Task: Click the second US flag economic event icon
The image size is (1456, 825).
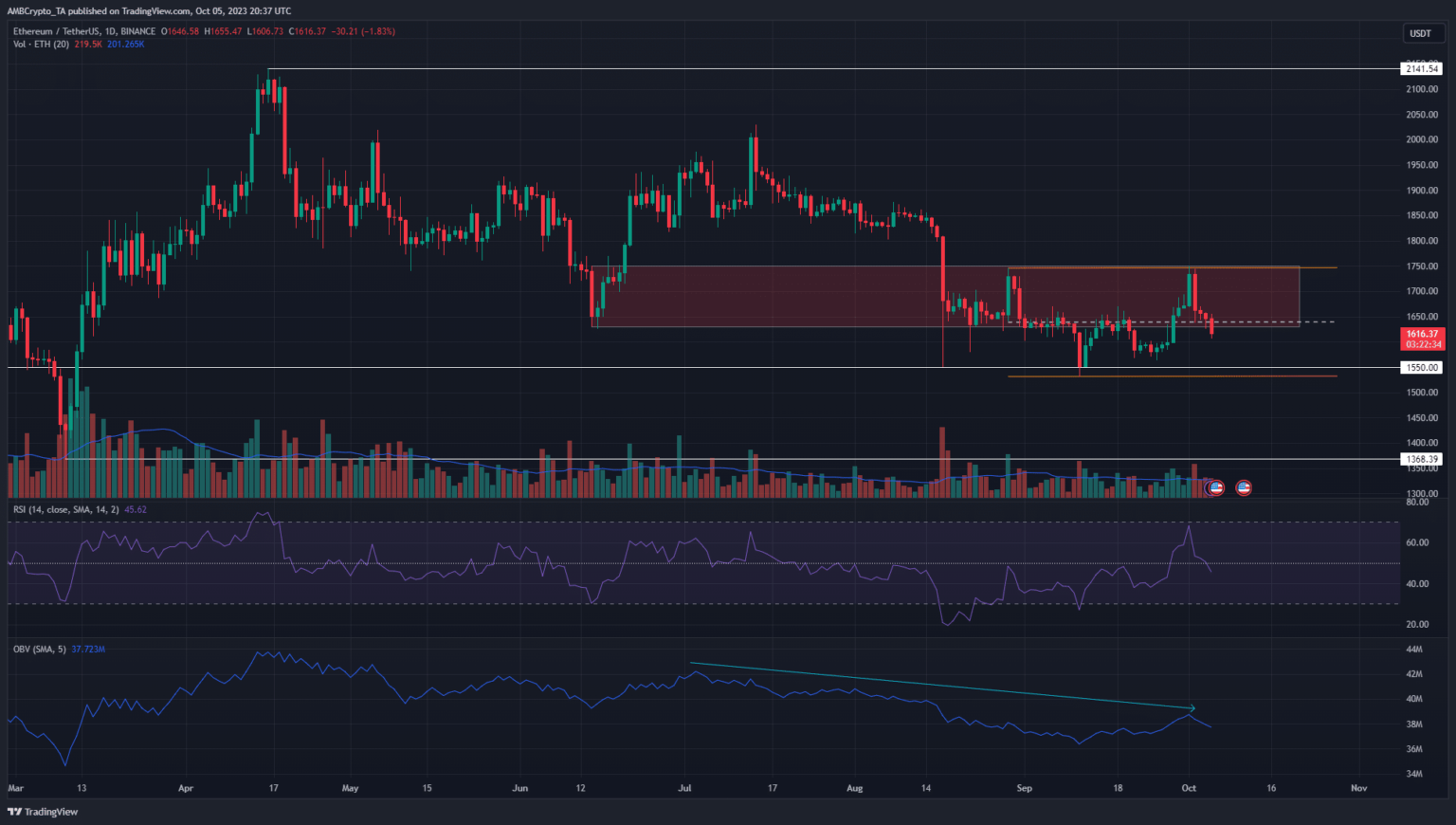Action: point(1244,487)
